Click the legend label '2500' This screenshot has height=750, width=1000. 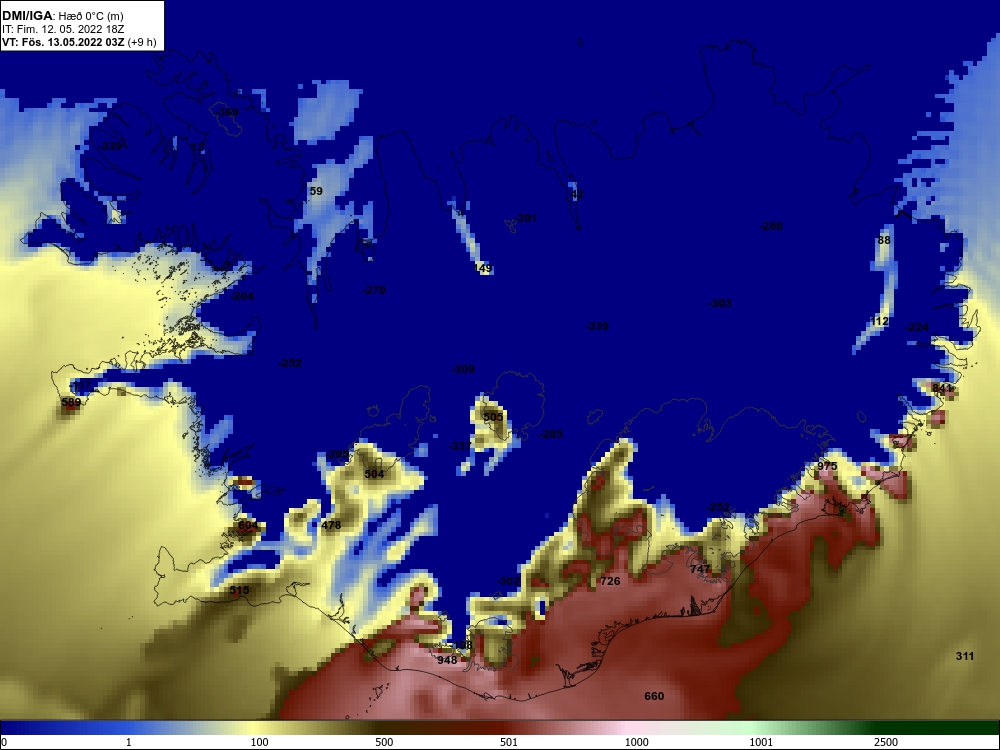[886, 742]
